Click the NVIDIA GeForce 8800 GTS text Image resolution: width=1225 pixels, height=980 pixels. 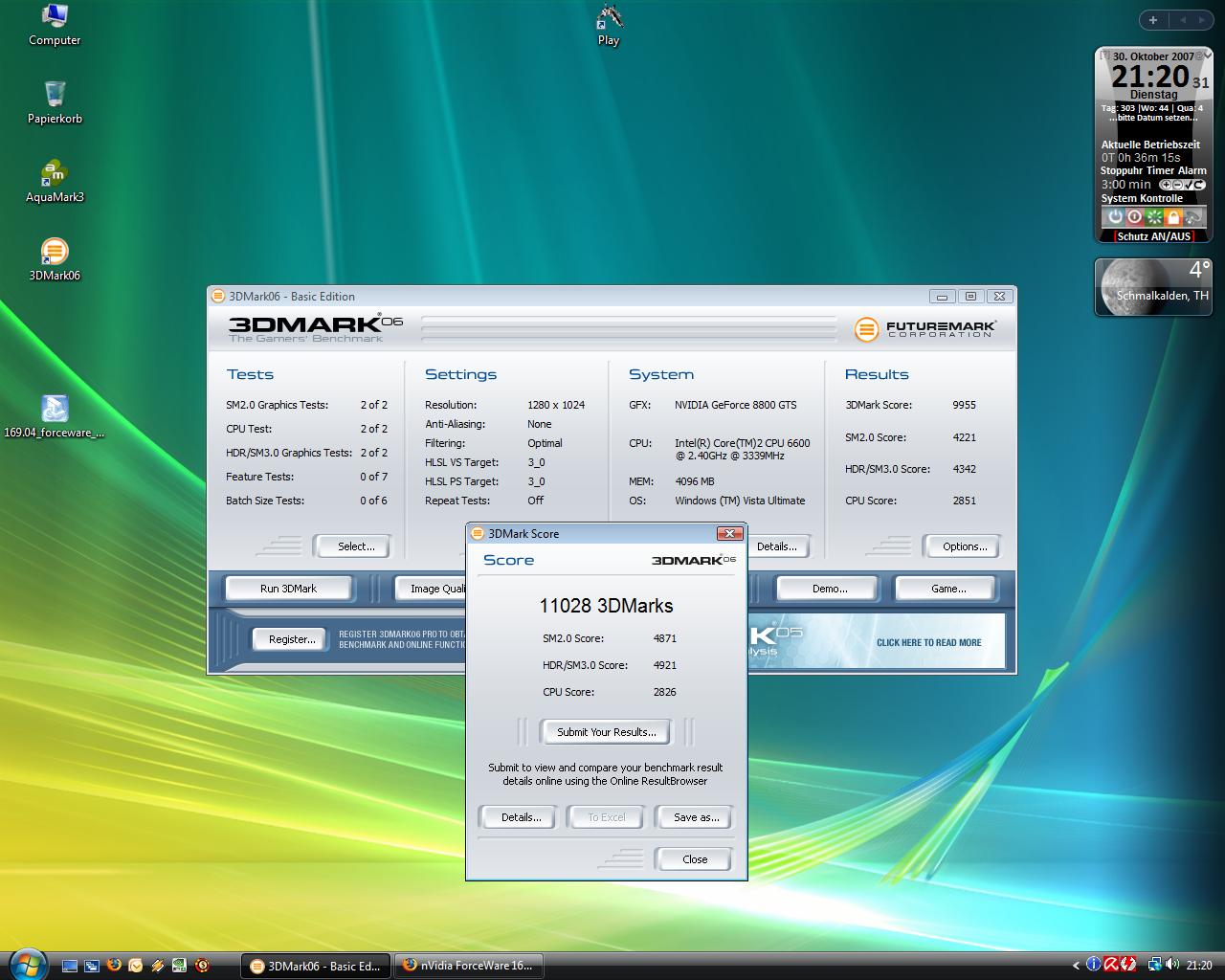735,405
